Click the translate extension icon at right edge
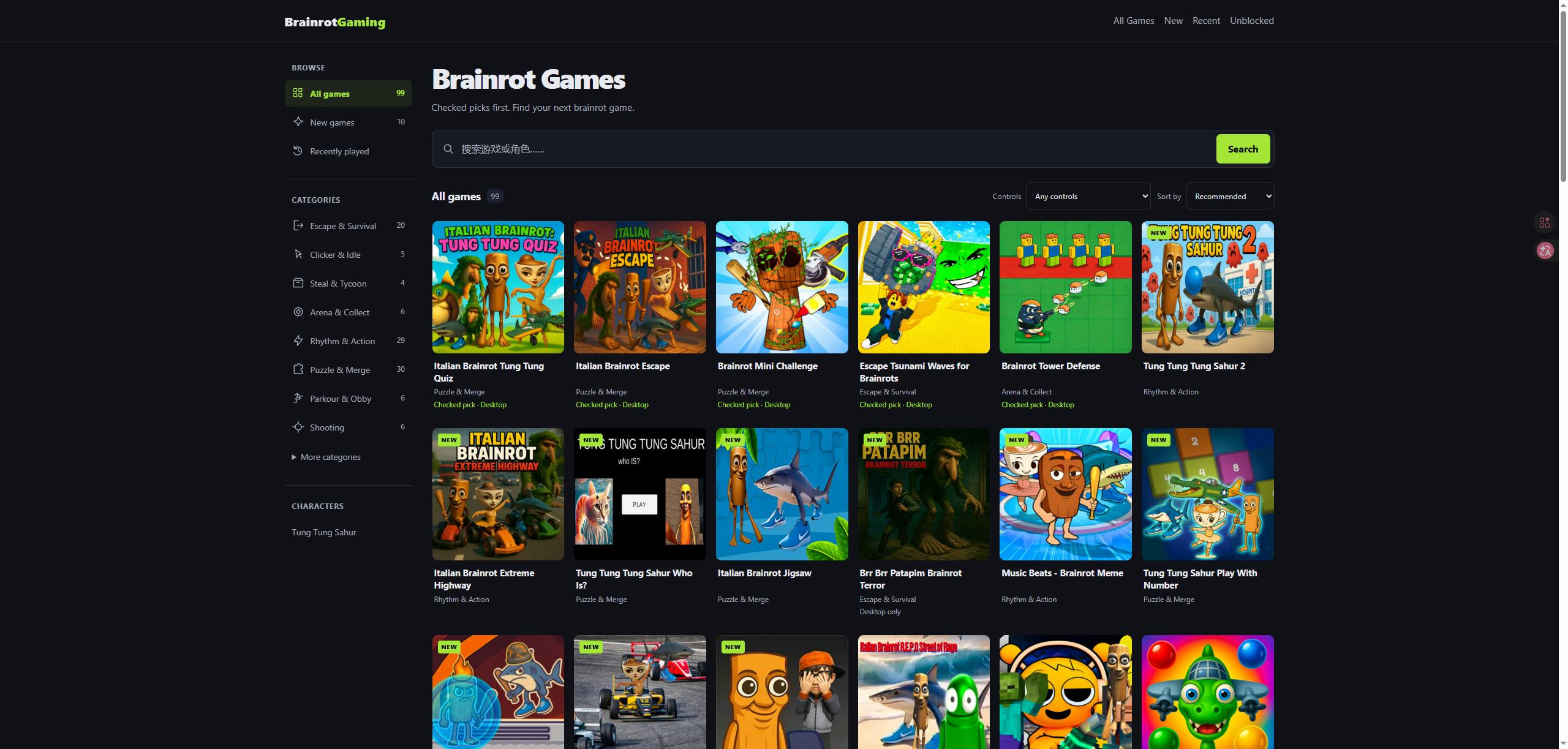 point(1545,250)
